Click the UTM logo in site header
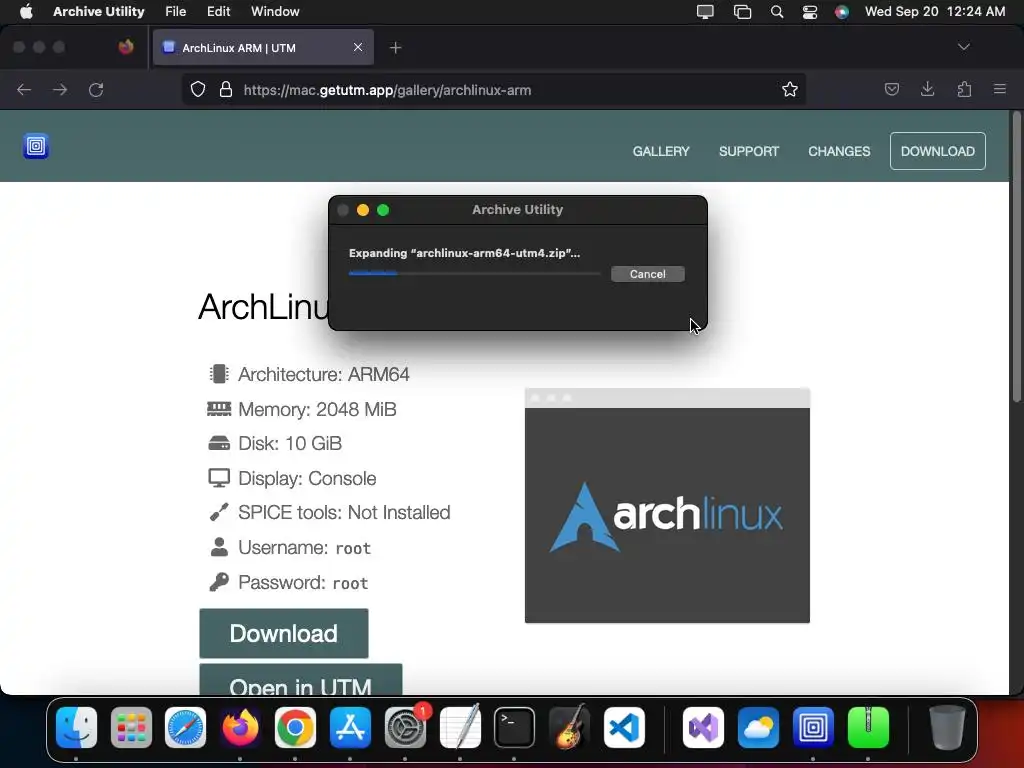The image size is (1024, 768). 36,146
